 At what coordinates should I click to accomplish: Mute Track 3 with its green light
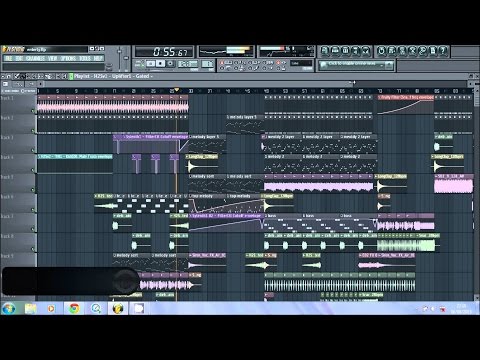[x=33, y=150]
